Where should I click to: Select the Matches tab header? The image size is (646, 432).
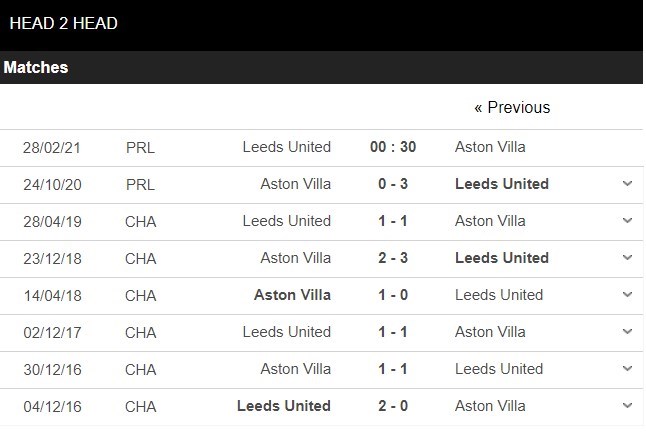pos(36,68)
